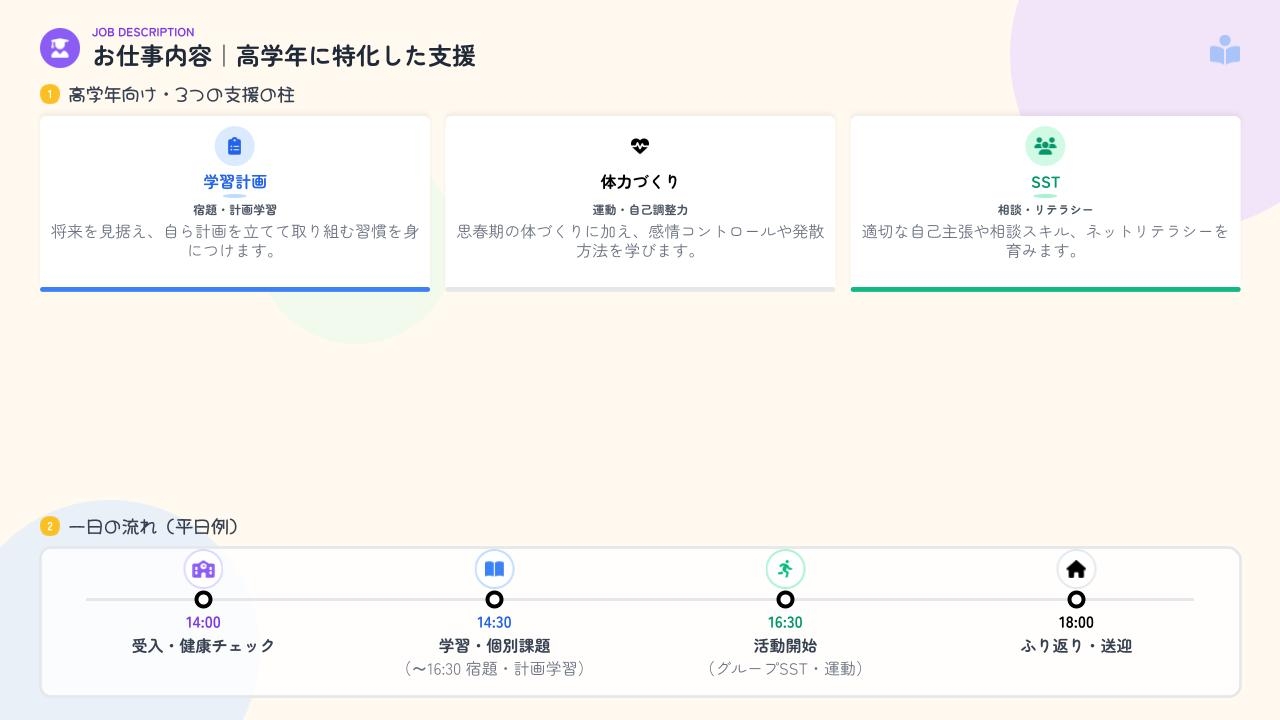Click the SST card title
Viewport: 1280px width, 720px height.
pyautogui.click(x=1045, y=182)
